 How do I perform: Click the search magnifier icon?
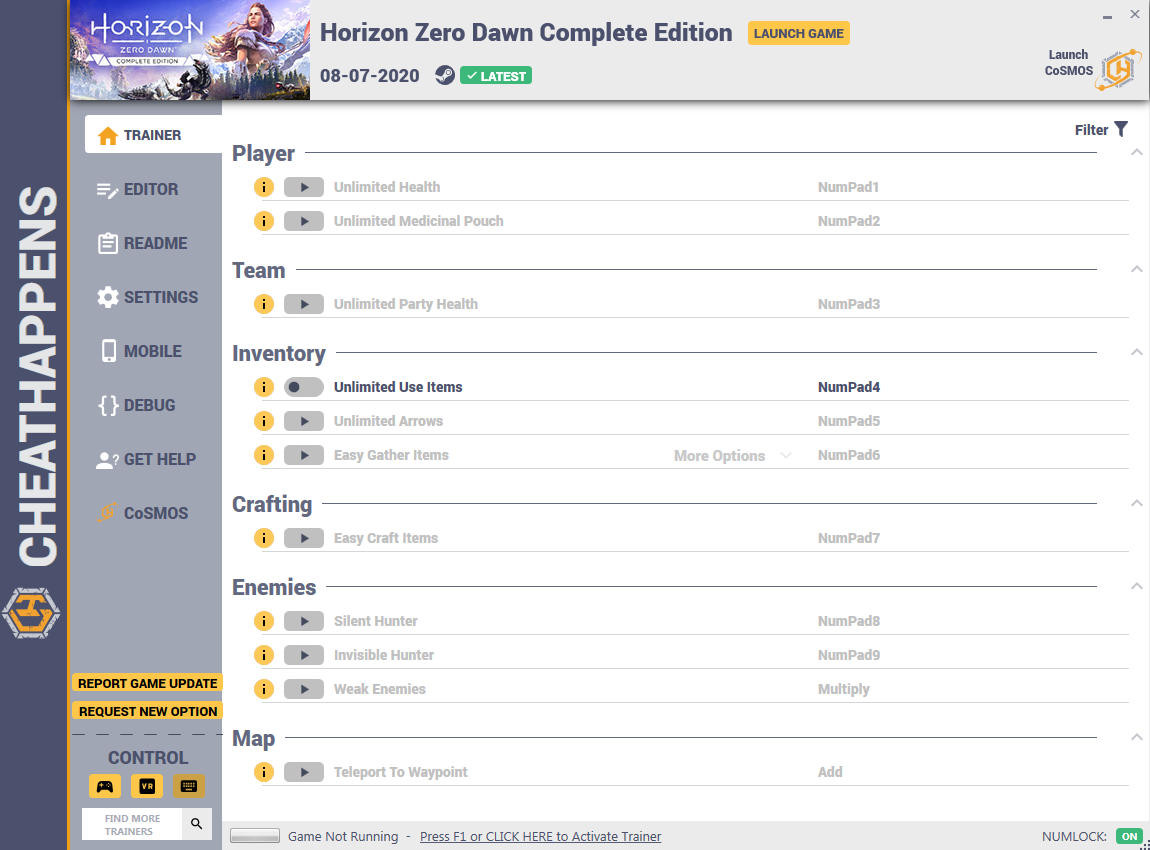(x=197, y=824)
